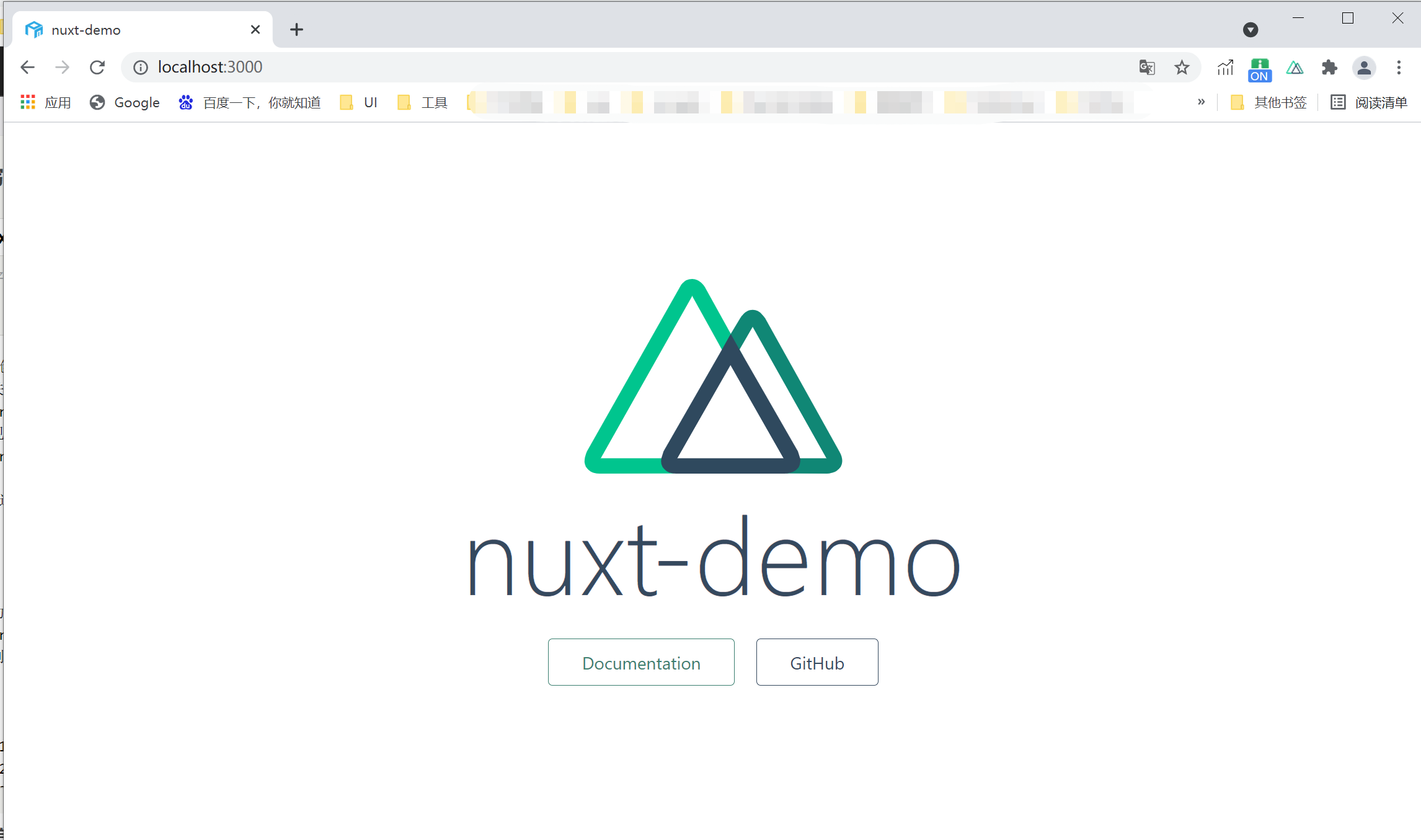Open Chrome three-dot menu
The image size is (1421, 840).
[1399, 67]
